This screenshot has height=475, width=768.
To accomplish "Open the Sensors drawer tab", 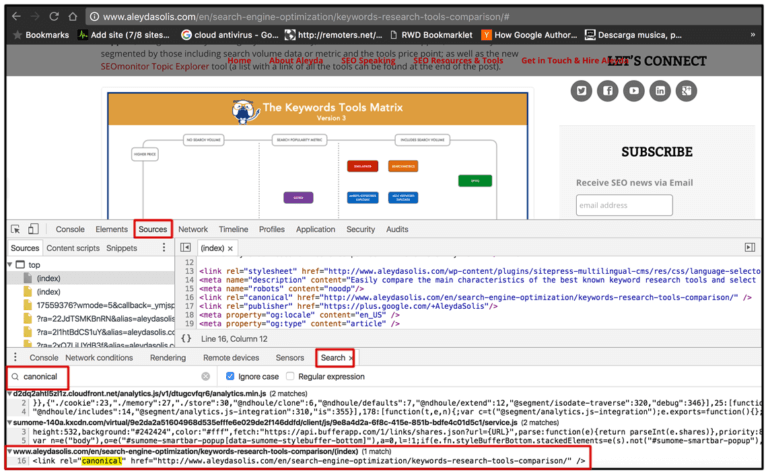I will [290, 357].
